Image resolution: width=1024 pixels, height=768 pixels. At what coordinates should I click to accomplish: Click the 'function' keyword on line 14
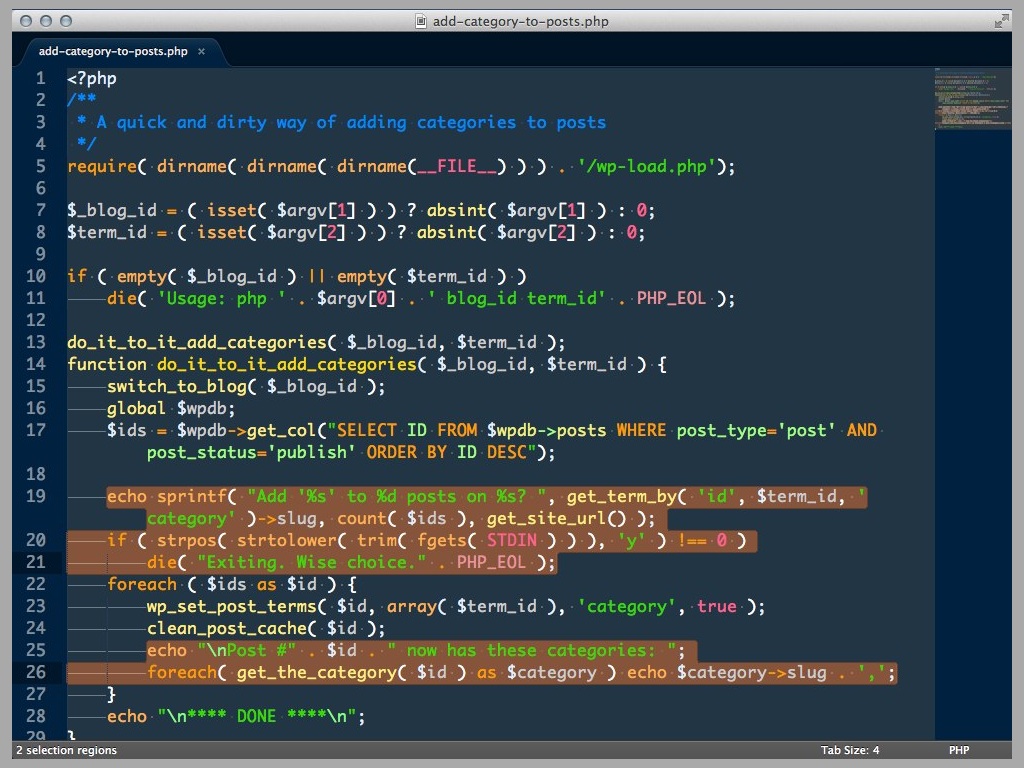pos(107,364)
